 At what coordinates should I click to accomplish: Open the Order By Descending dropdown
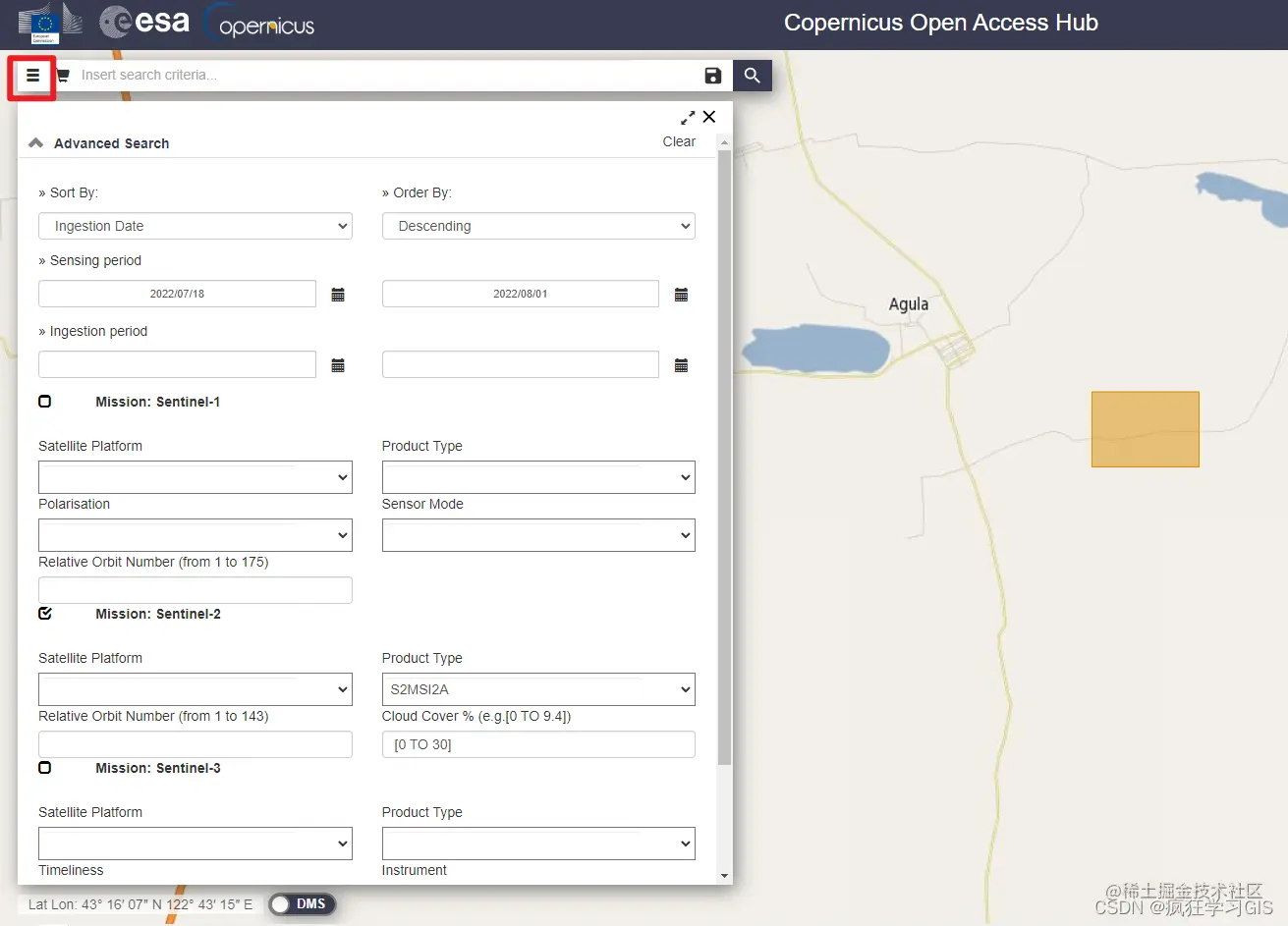[x=538, y=226]
